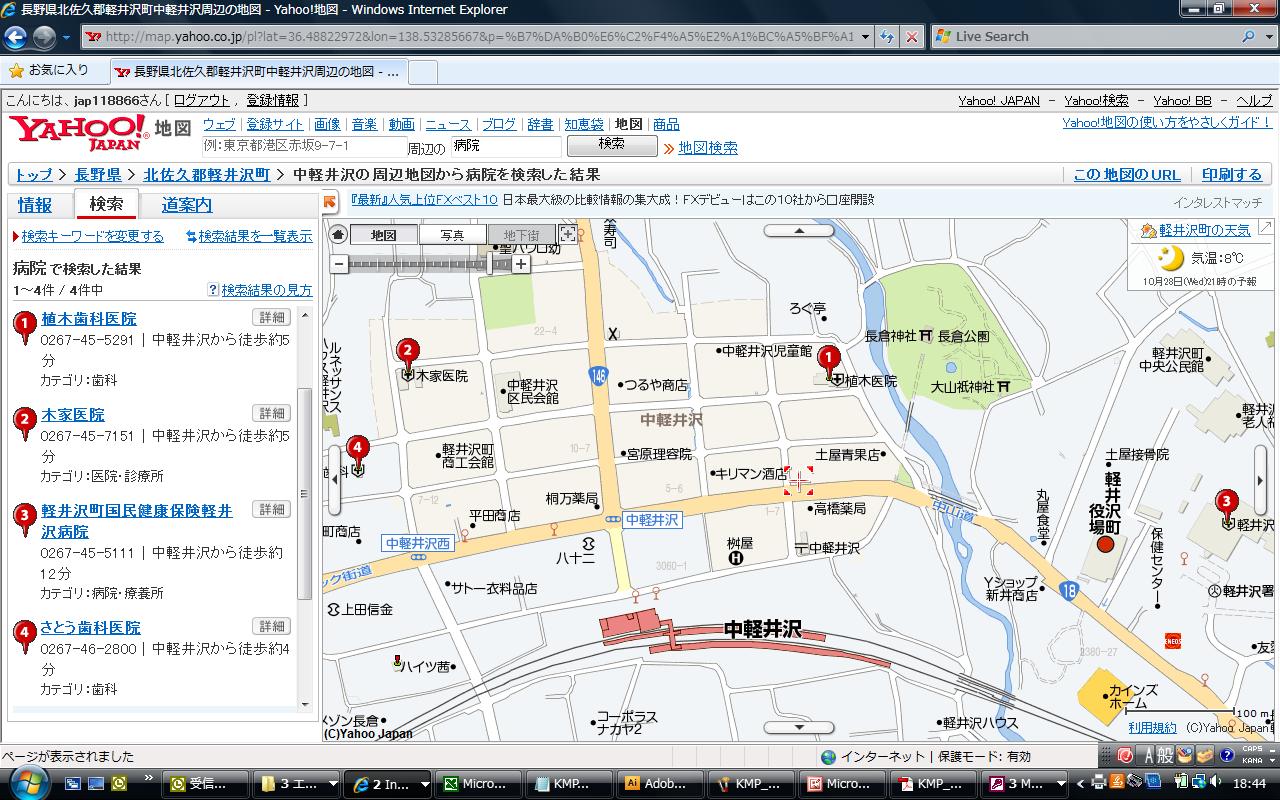Open the address bar URL dropdown
The height and width of the screenshot is (800, 1280).
pos(866,37)
